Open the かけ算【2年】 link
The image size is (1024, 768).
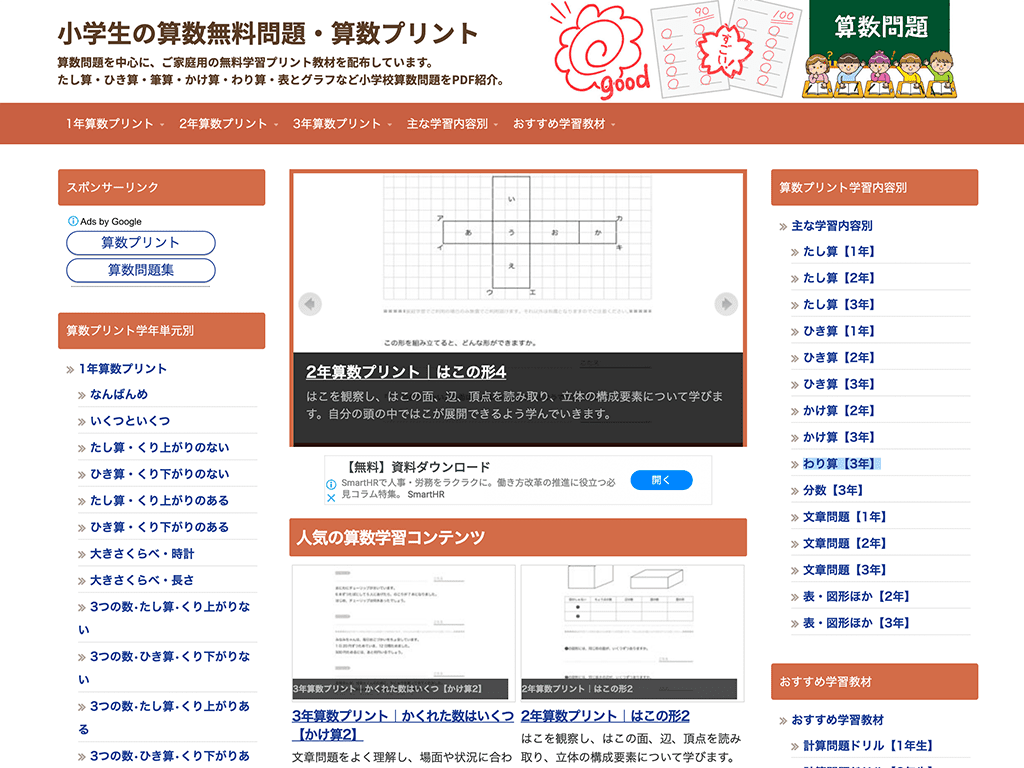pos(839,411)
